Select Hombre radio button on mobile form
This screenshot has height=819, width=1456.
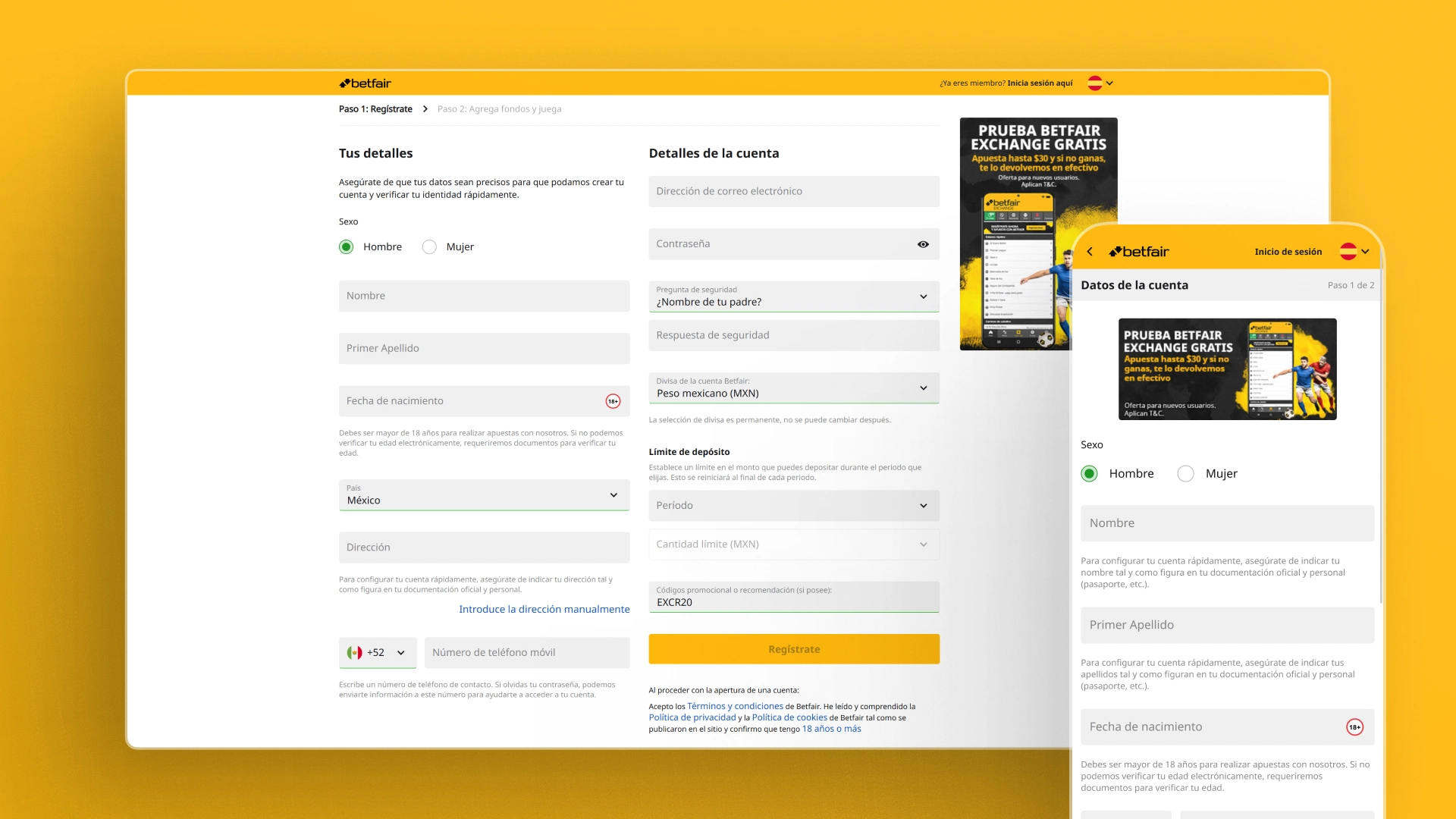click(x=1090, y=474)
